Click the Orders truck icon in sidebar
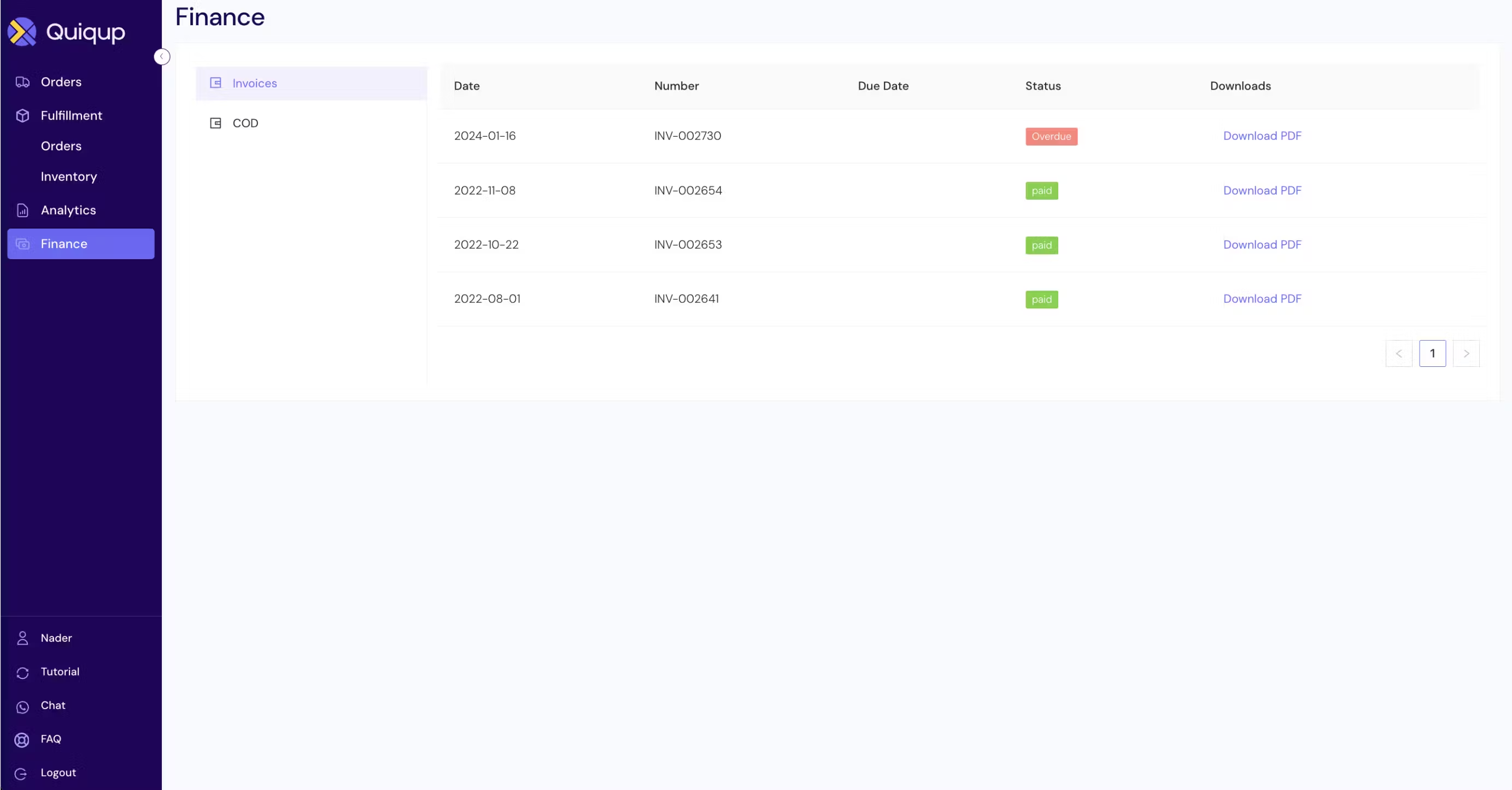1512x790 pixels. 22,82
